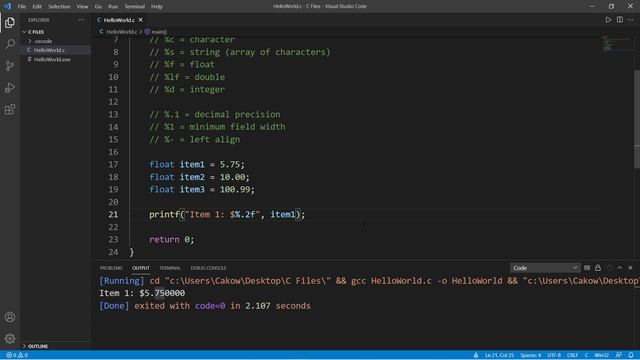Open editor More Actions ellipsis
The width and height of the screenshot is (640, 360).
click(x=631, y=20)
